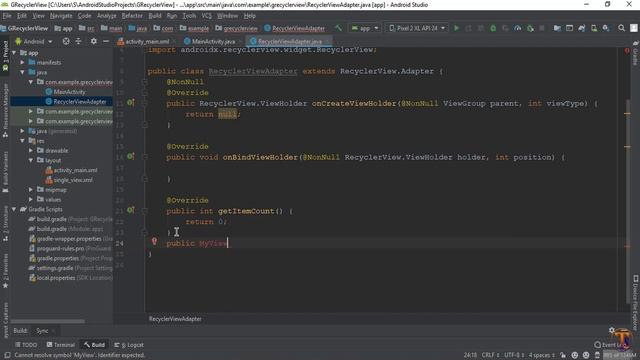Toggle Gradle tool window on right stripe
This screenshot has height=360, width=640.
click(635, 53)
